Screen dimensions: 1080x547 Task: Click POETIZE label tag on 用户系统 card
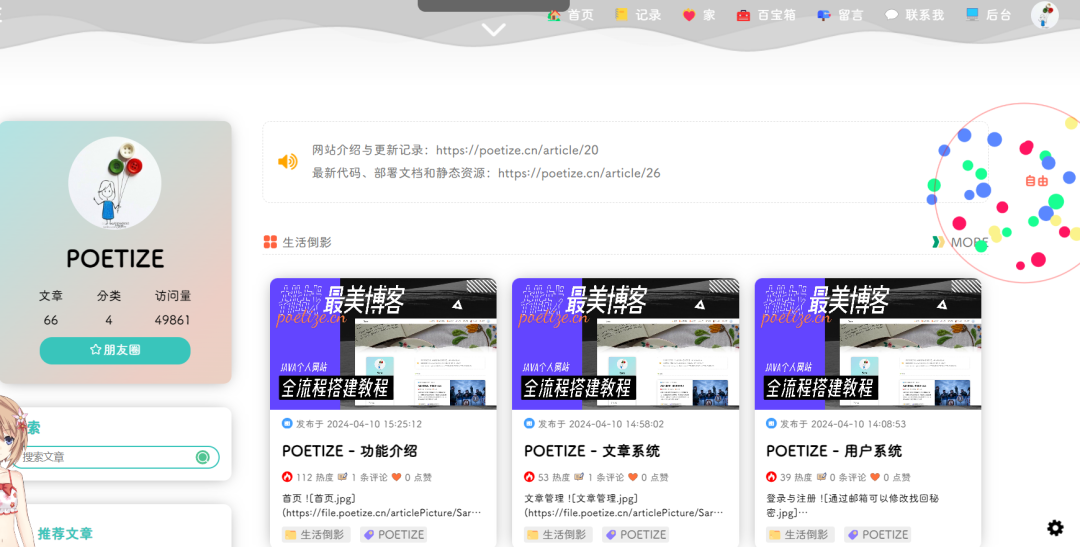click(878, 535)
